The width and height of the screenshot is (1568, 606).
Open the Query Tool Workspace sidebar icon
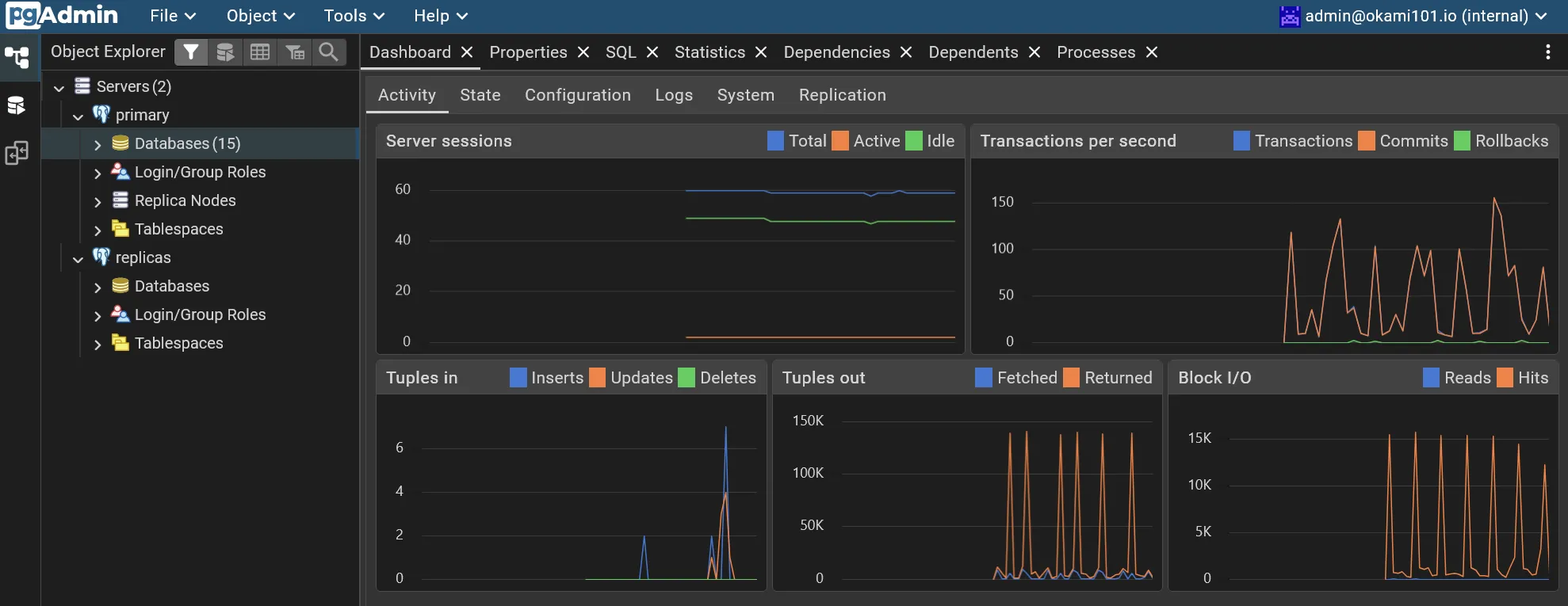[17, 105]
